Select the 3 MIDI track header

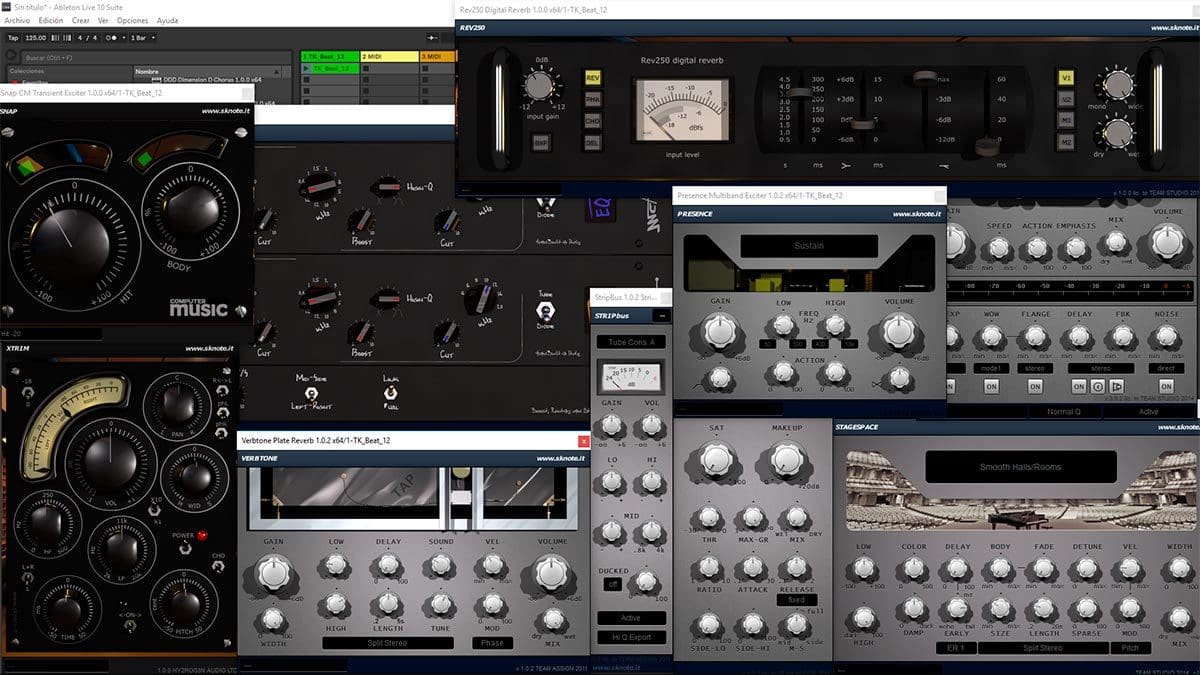point(436,57)
